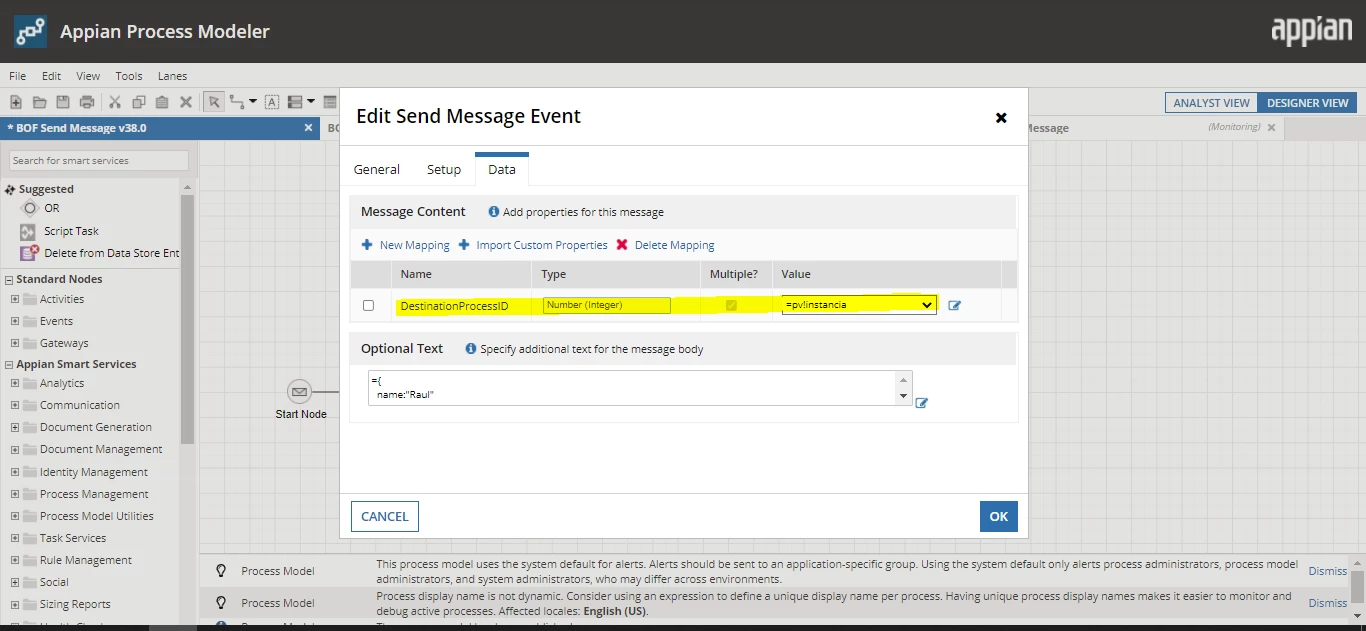The image size is (1366, 631).
Task: Click Import Custom Properties link
Action: point(533,245)
